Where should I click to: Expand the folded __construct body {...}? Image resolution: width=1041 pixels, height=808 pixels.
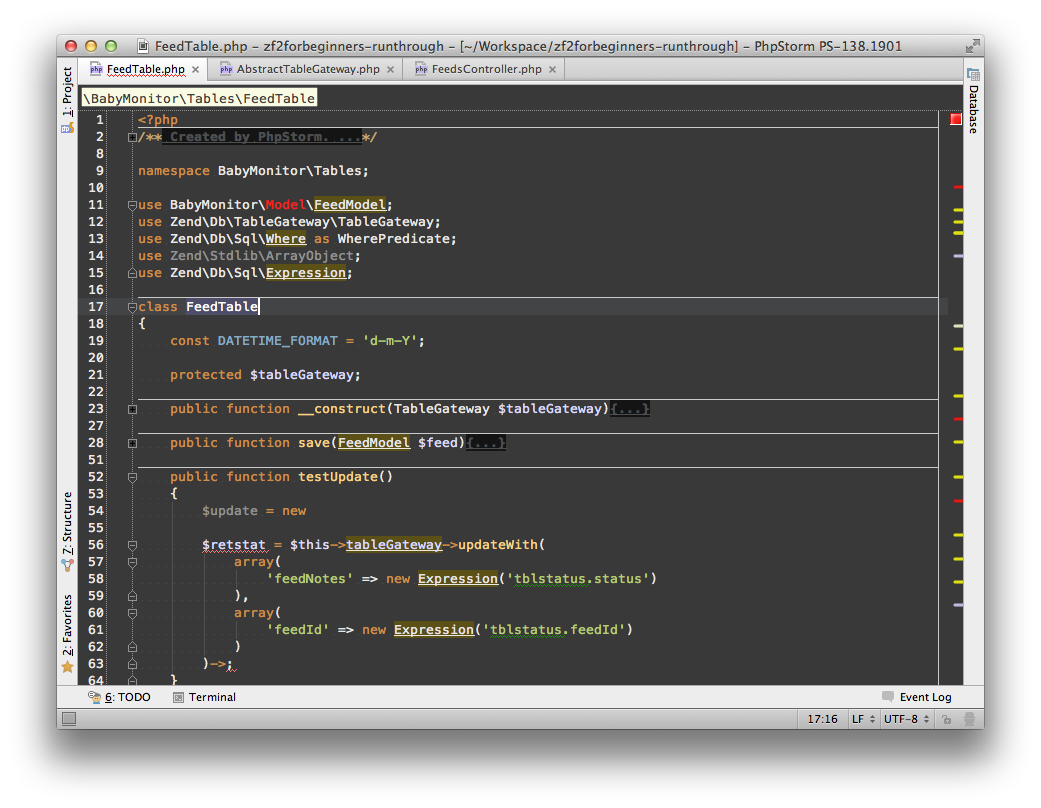click(630, 408)
